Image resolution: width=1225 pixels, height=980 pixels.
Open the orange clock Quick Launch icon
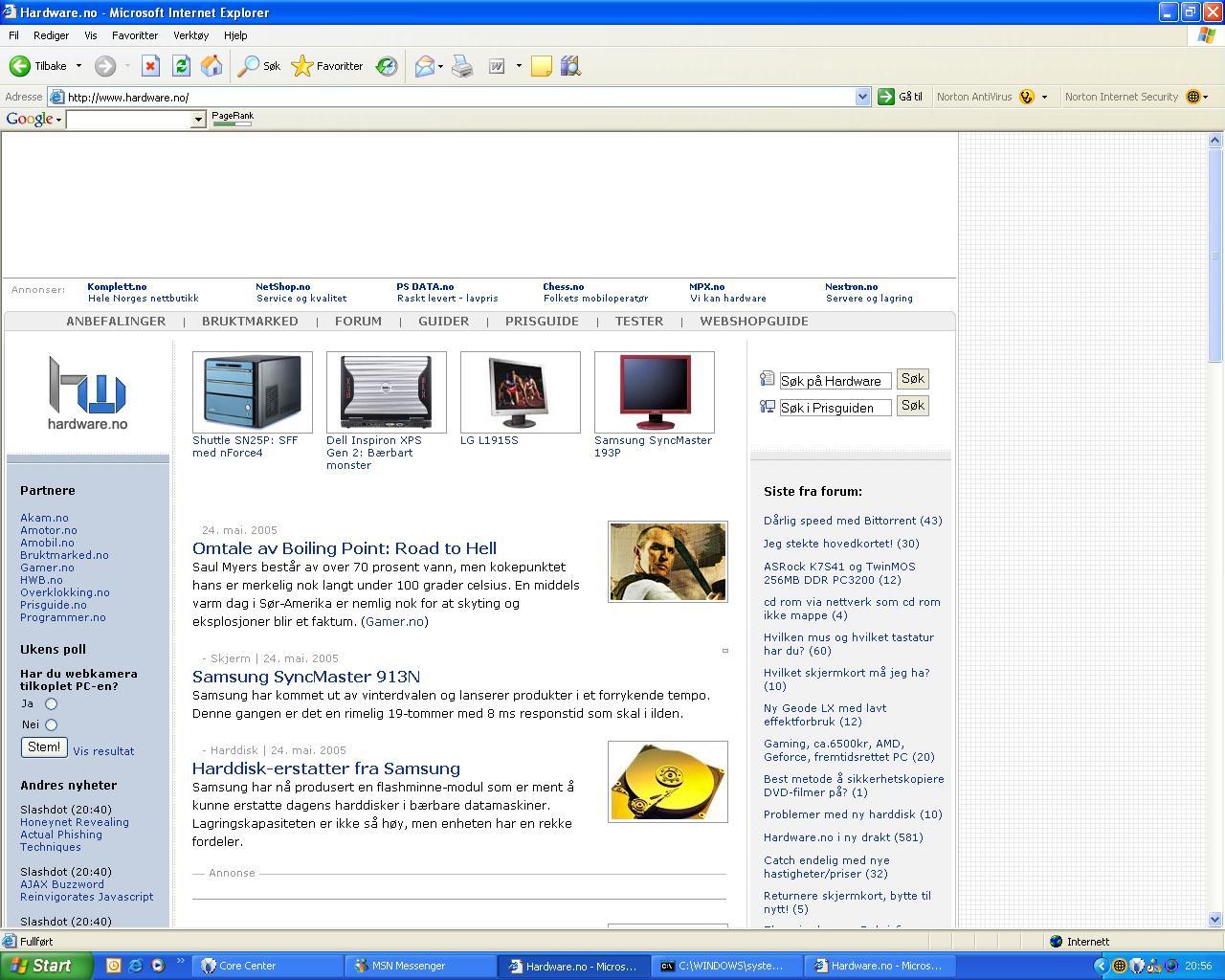[x=113, y=966]
